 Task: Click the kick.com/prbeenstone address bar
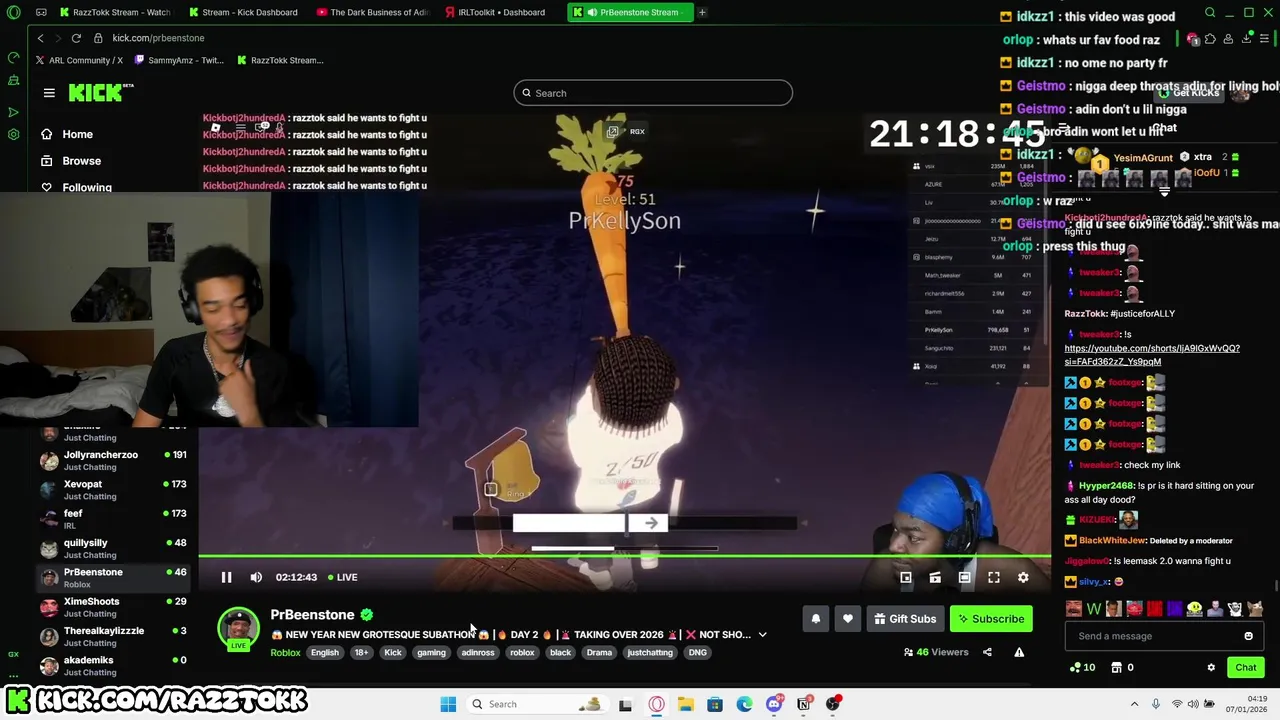tap(158, 38)
